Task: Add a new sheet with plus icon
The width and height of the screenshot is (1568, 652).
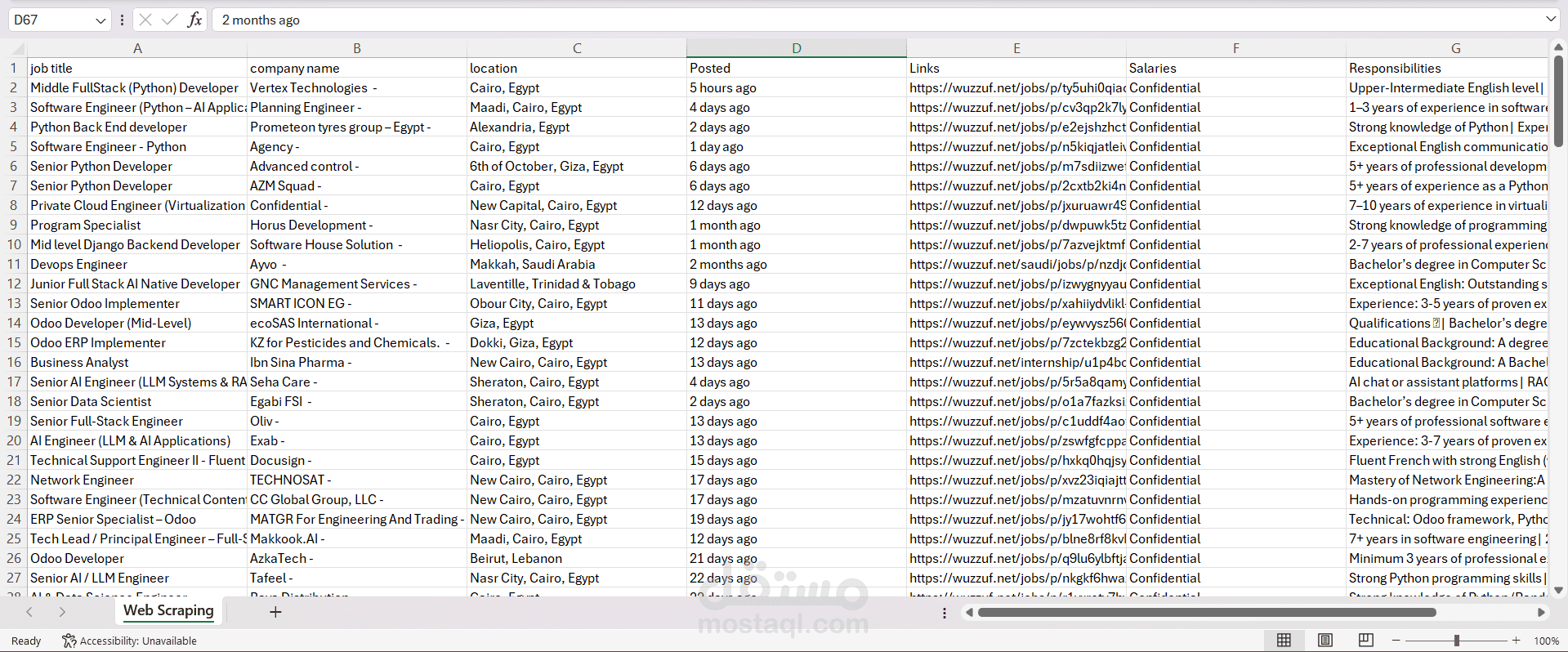Action: tap(275, 611)
